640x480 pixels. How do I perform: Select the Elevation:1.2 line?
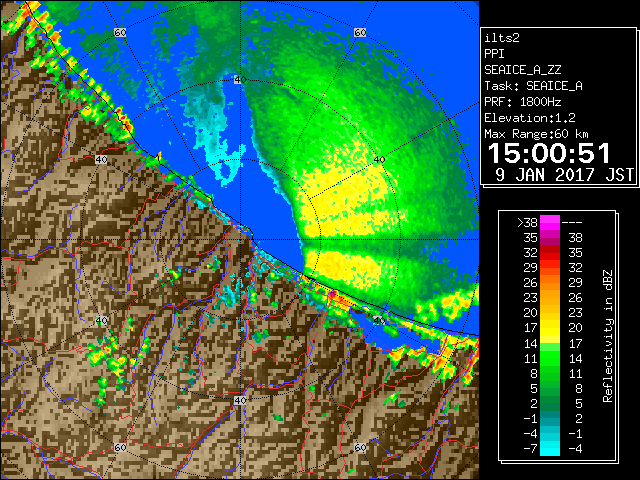pyautogui.click(x=529, y=118)
